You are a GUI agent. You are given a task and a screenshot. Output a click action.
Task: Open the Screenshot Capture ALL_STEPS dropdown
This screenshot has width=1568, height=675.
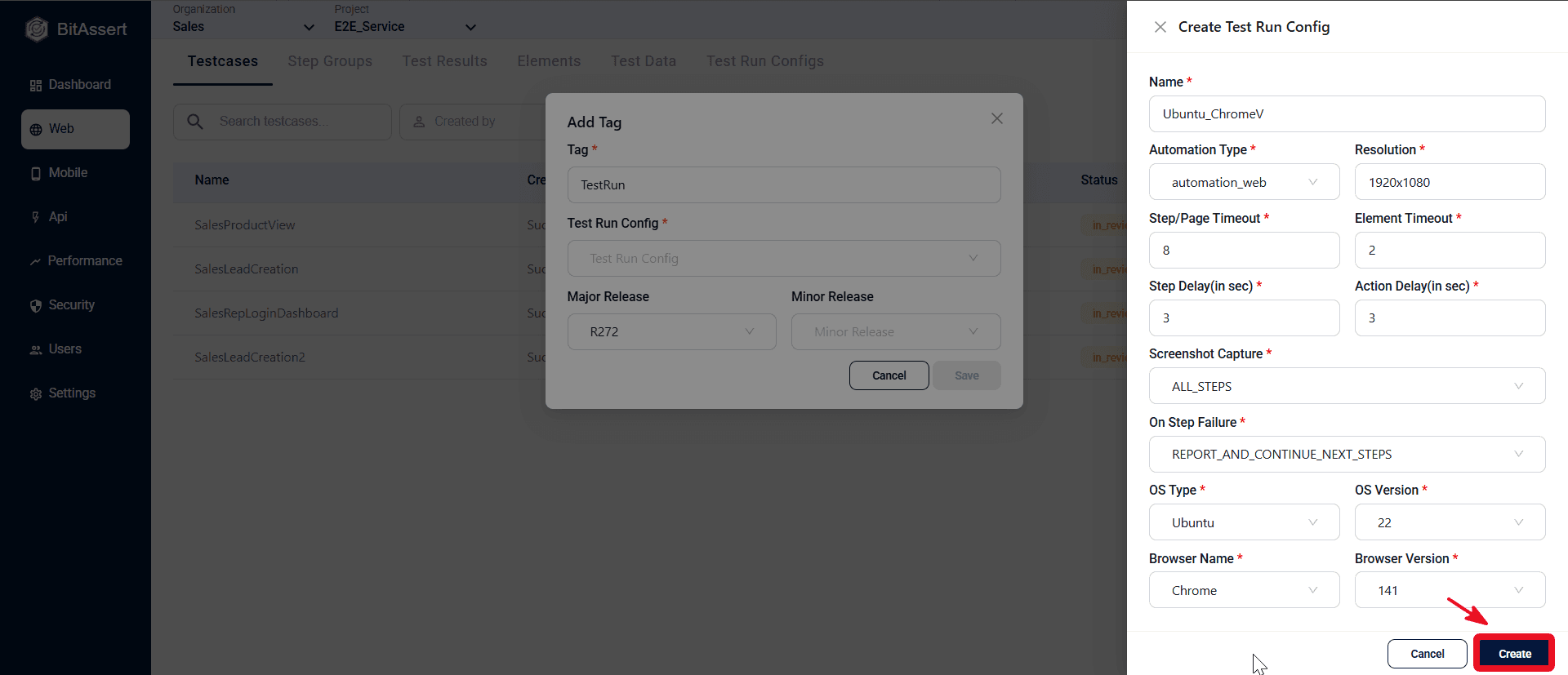[x=1347, y=386]
